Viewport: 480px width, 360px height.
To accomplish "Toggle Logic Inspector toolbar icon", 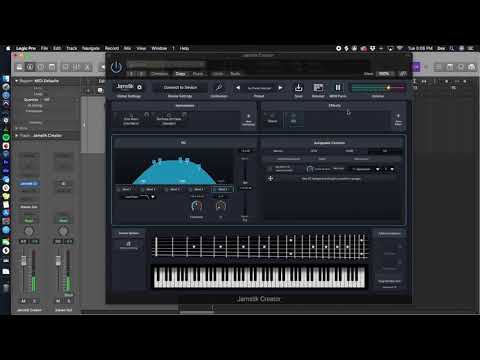I will point(30,67).
